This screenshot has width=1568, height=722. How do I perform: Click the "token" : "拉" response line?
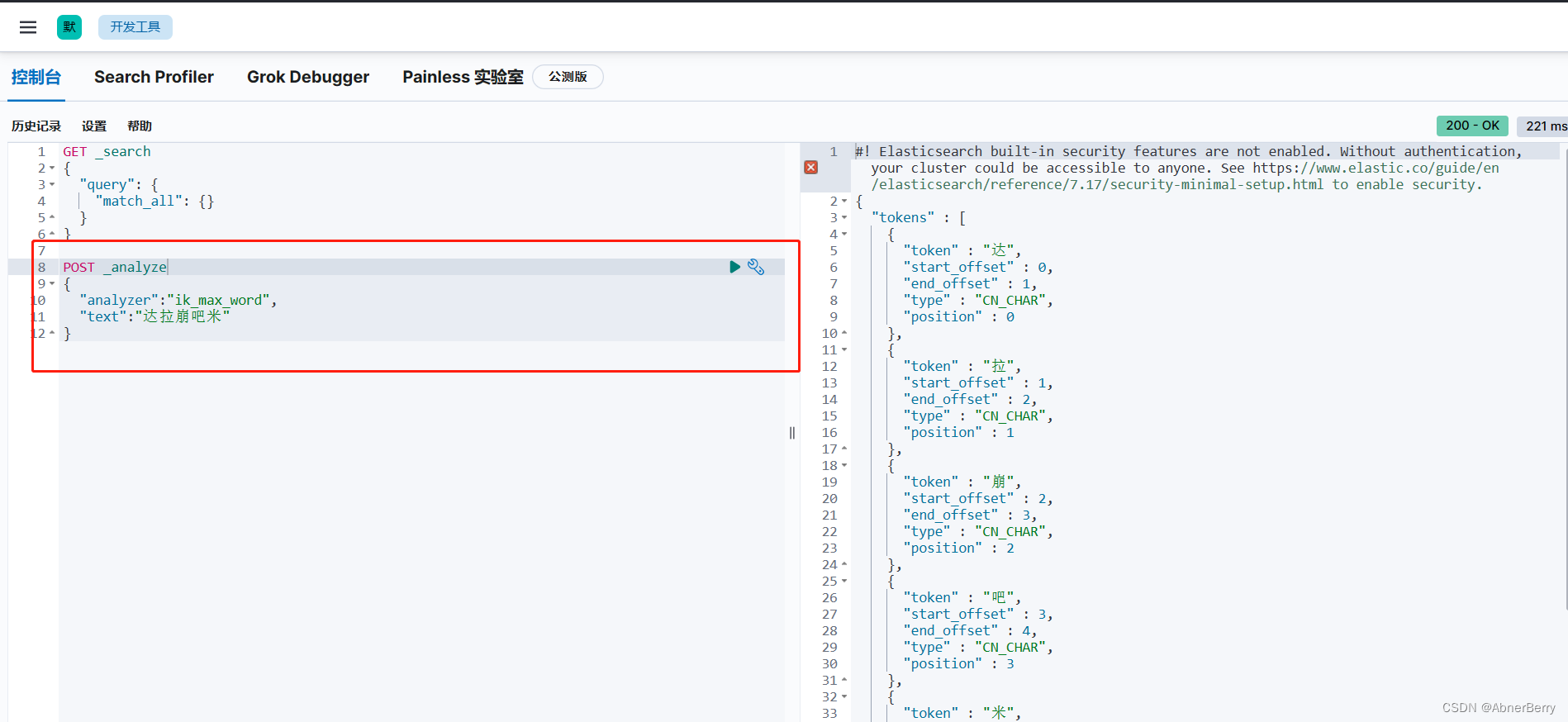tap(962, 366)
